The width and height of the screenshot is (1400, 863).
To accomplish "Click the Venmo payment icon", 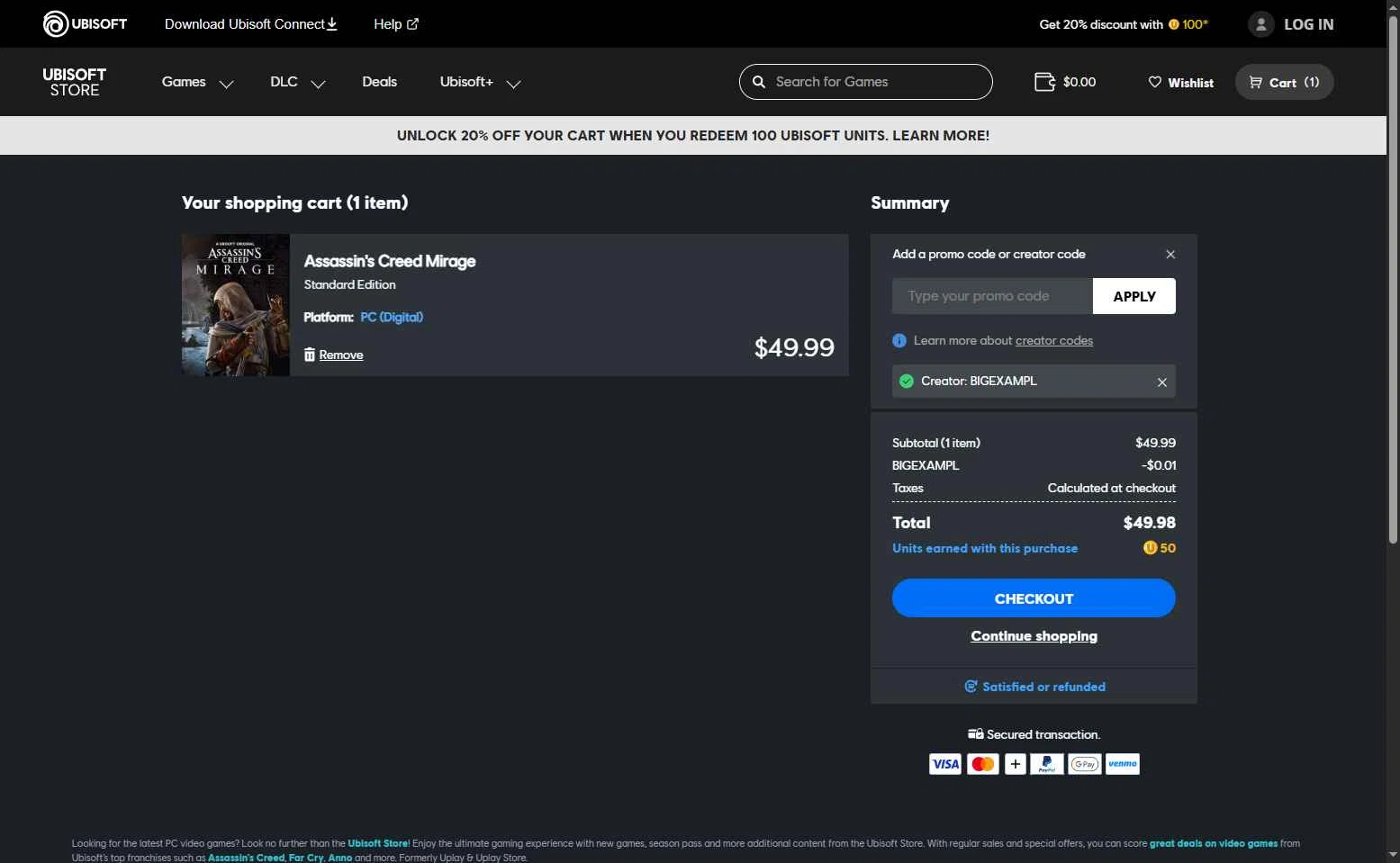I will 1123,764.
